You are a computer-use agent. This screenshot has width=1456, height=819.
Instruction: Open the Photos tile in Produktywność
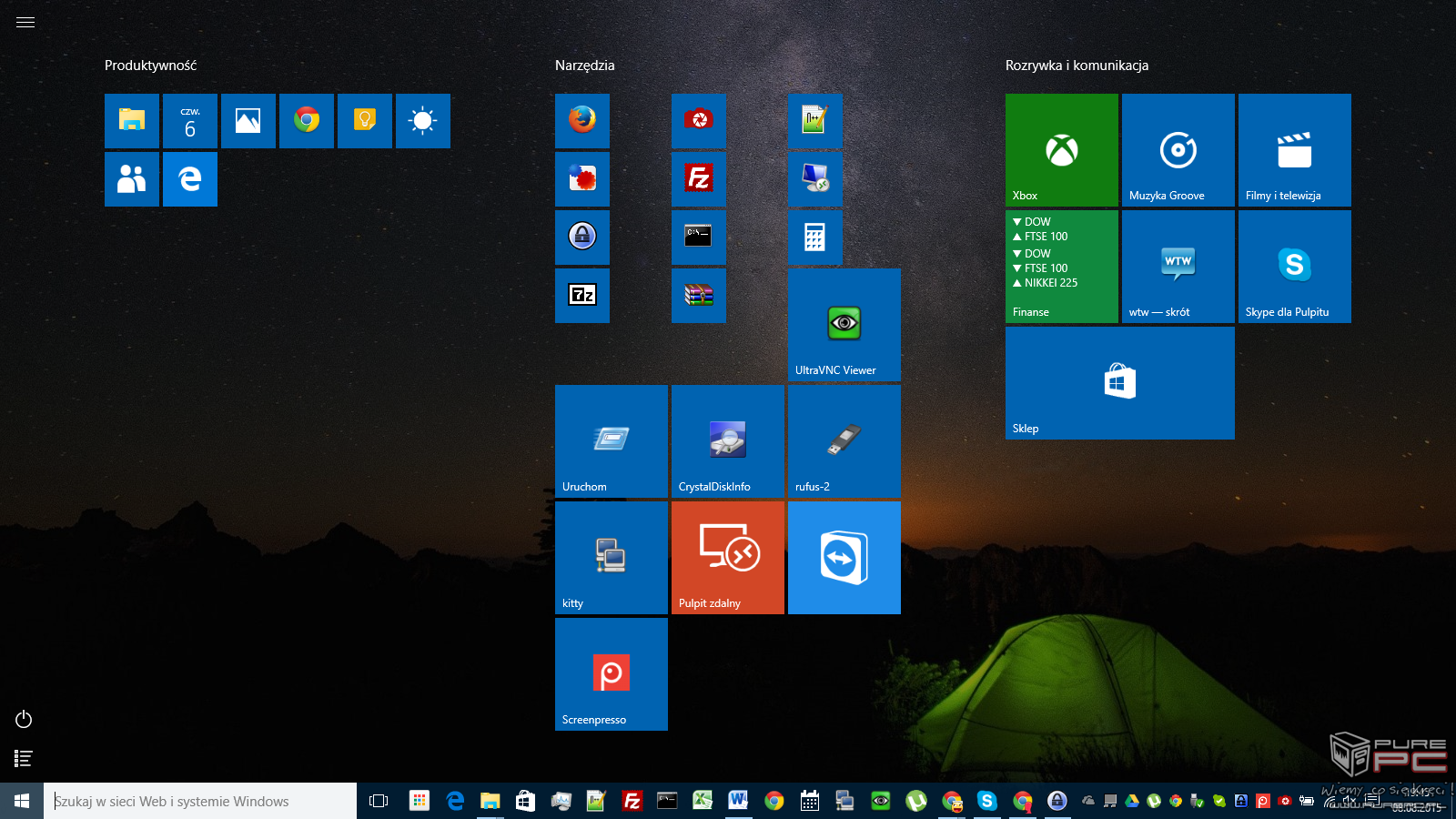tap(248, 121)
